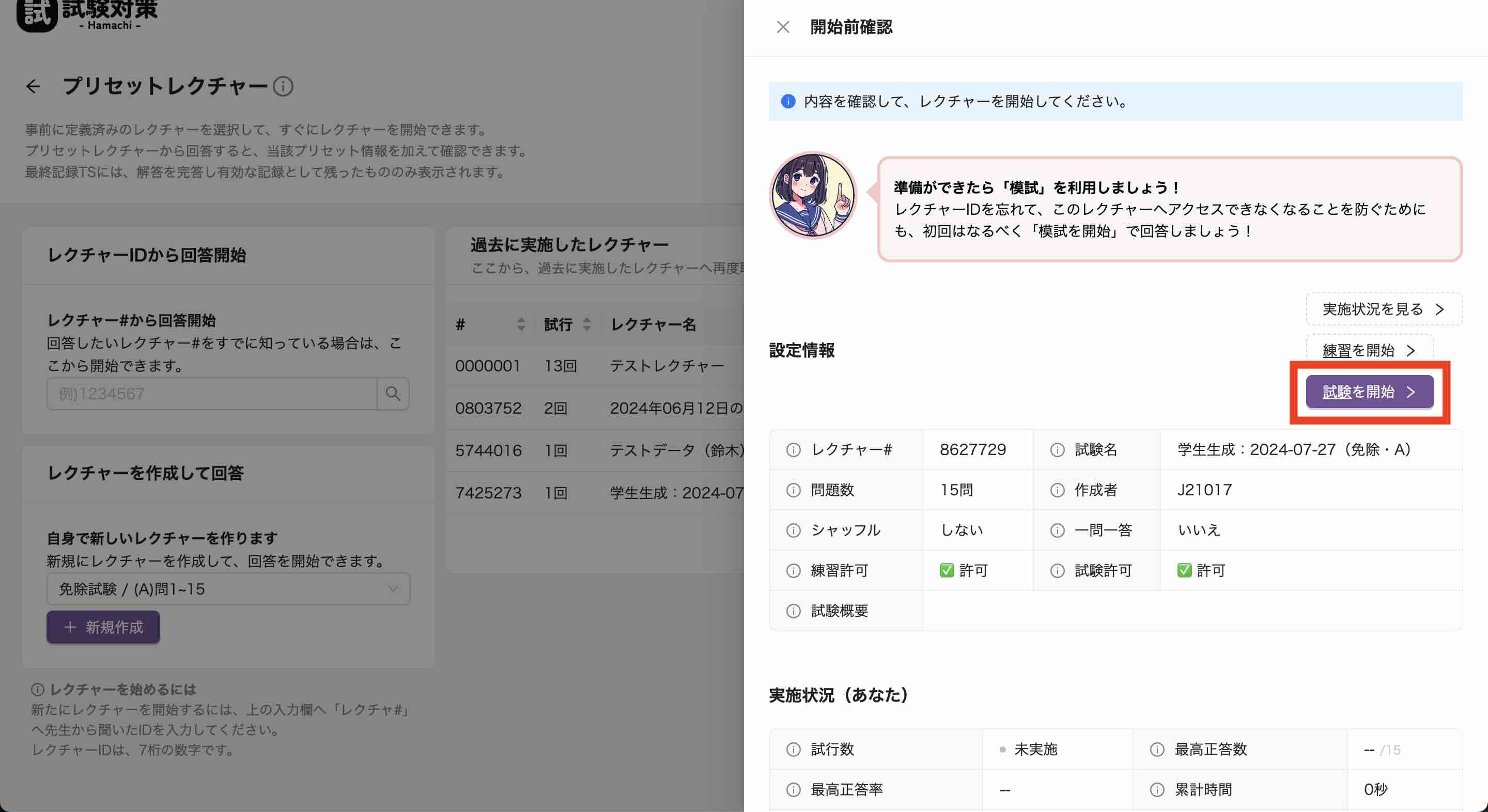Click the student avatar image
1488x812 pixels.
tap(813, 195)
